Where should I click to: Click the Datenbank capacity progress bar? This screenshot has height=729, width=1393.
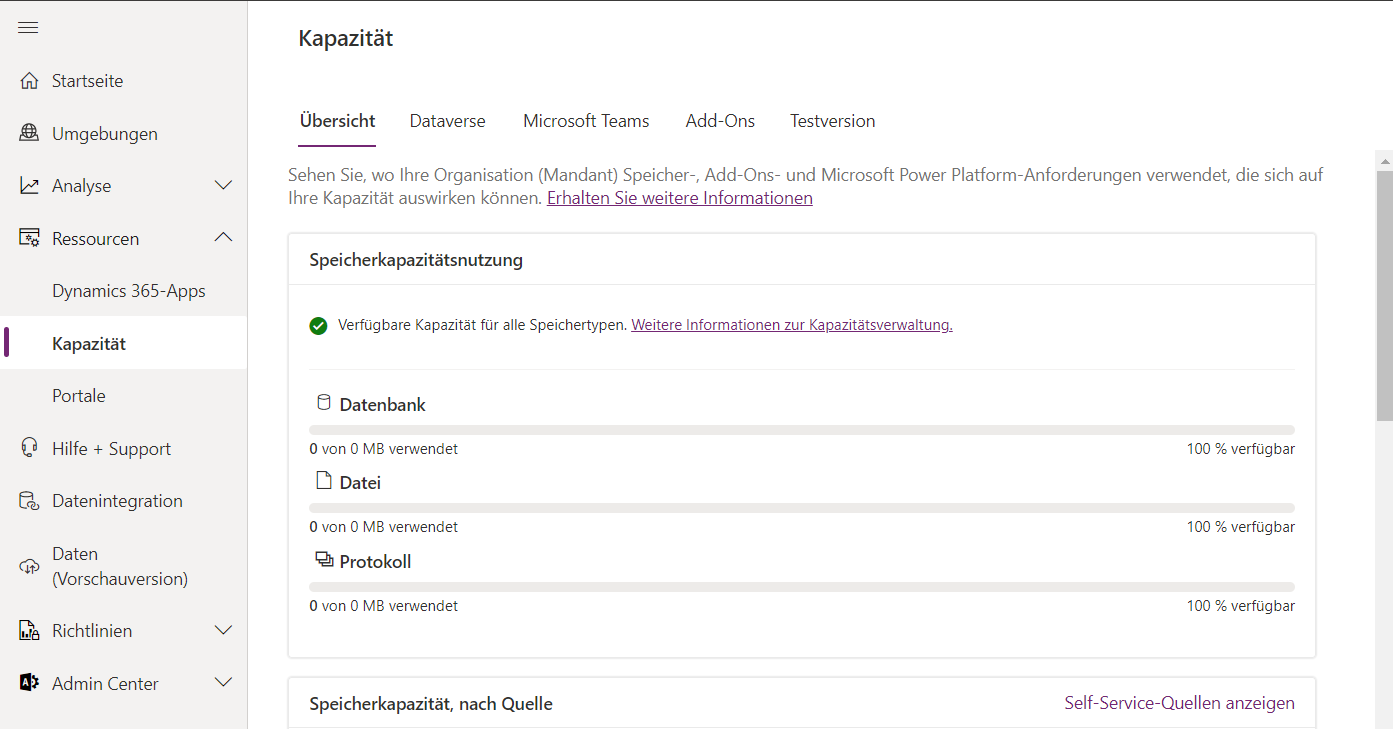pos(800,427)
